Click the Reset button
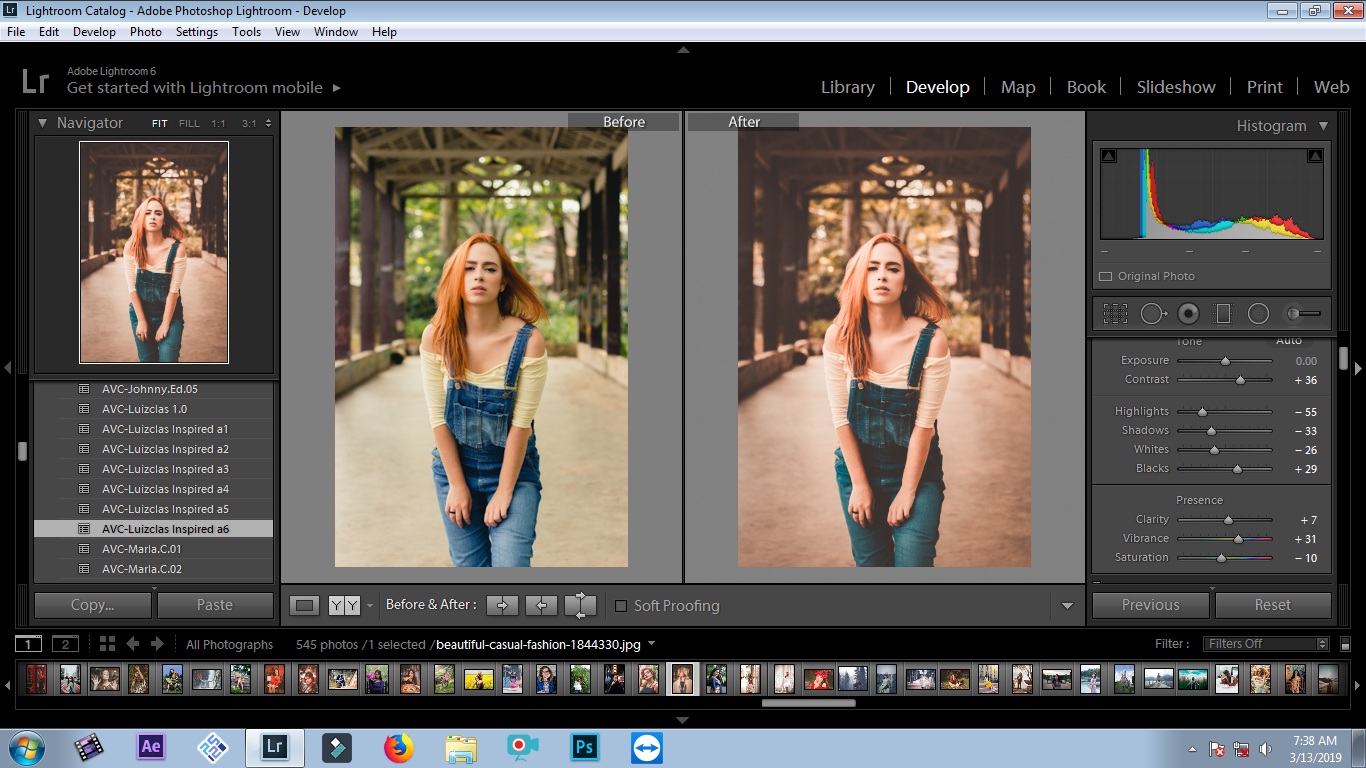 tap(1272, 605)
